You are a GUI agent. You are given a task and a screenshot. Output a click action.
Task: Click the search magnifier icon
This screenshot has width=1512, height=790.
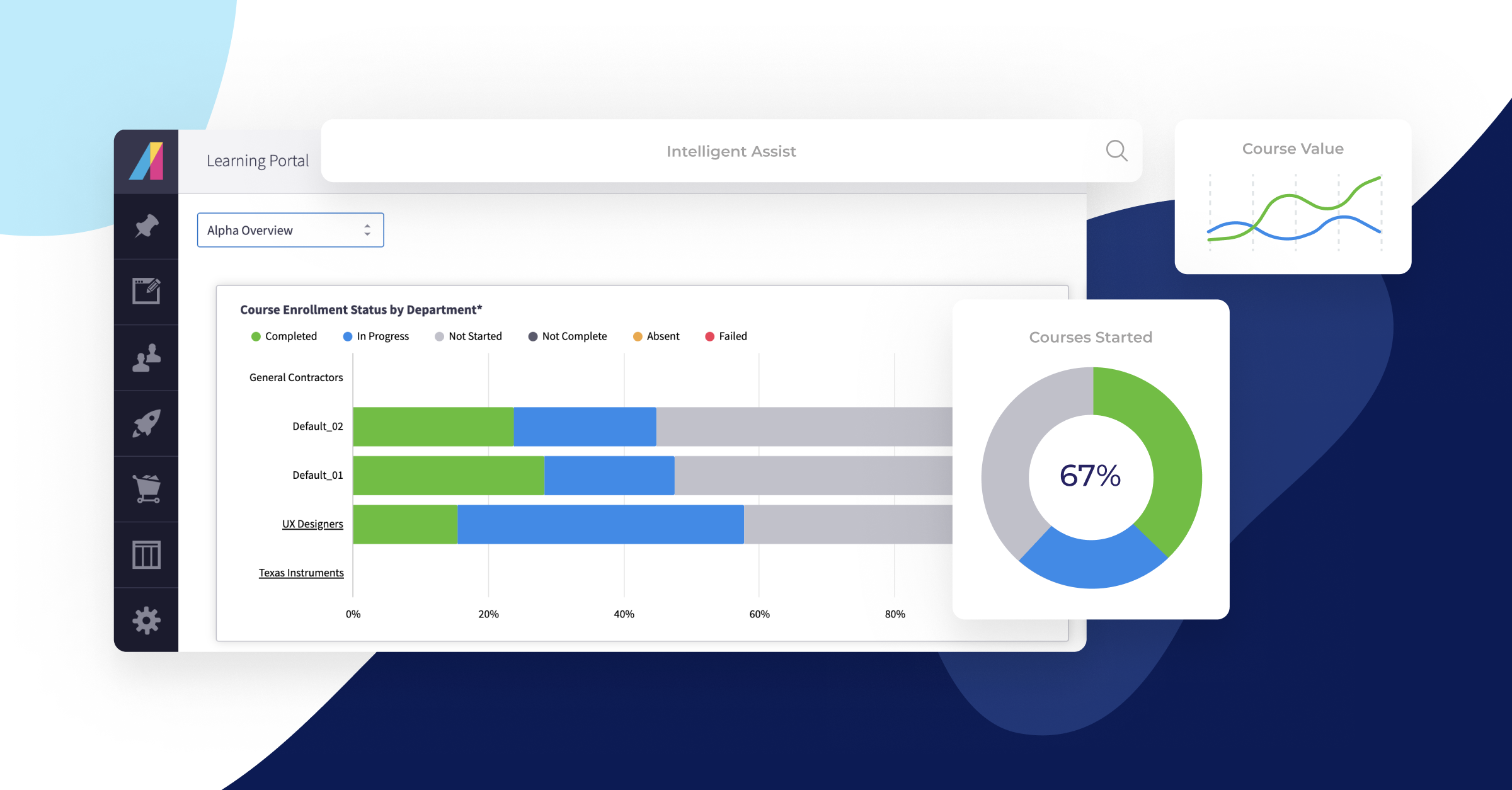1116,151
